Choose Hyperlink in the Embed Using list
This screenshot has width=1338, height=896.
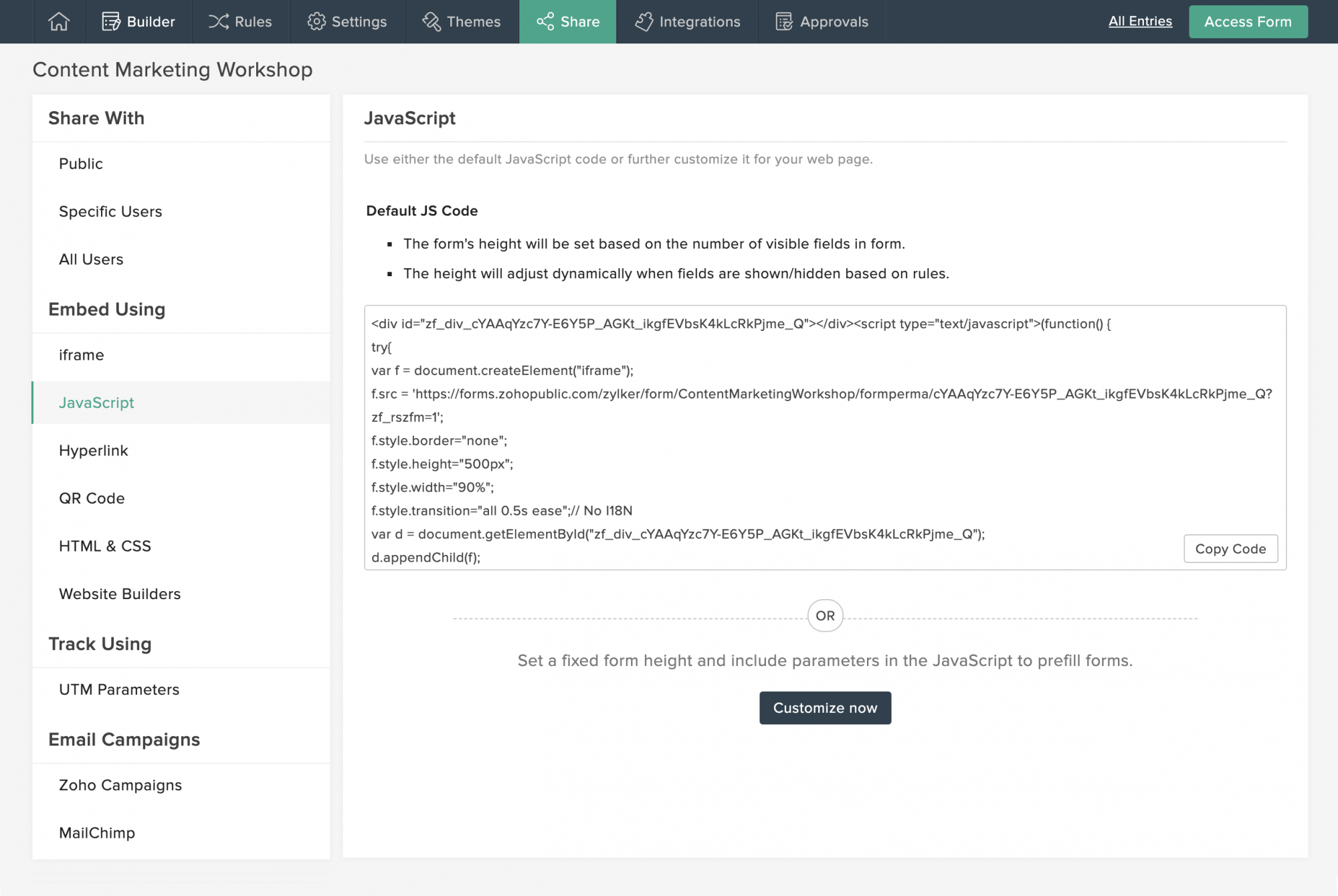93,451
